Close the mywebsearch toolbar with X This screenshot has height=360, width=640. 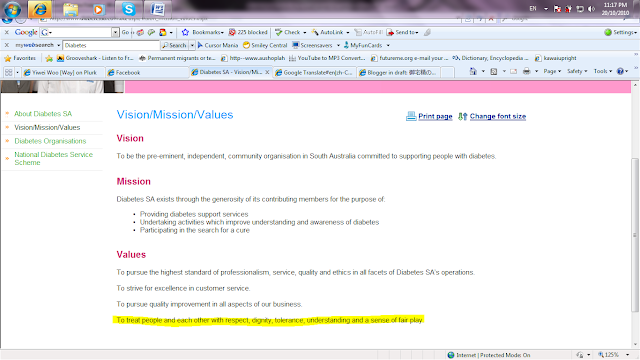pyautogui.click(x=7, y=45)
